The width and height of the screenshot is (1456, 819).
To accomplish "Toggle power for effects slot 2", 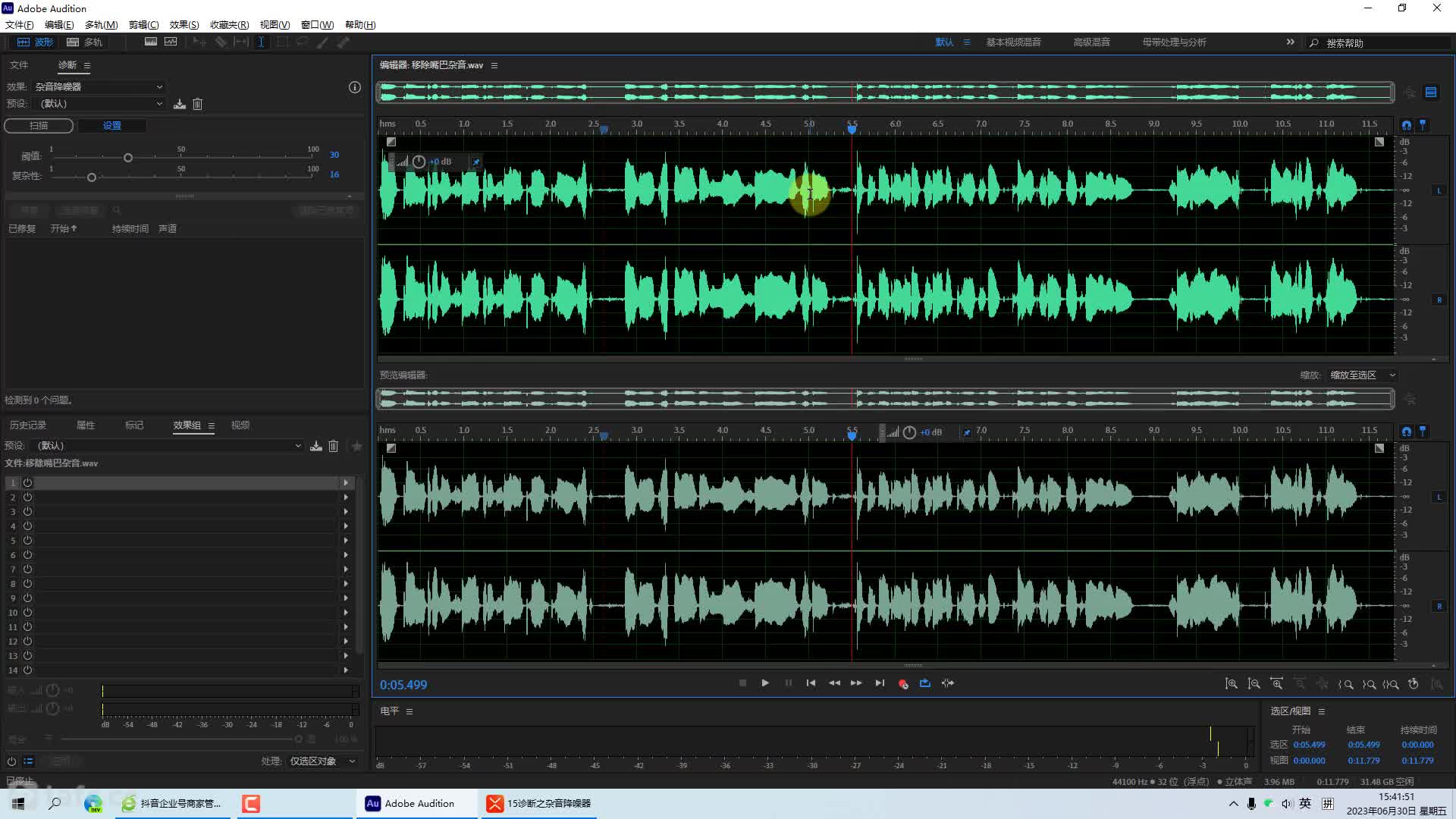I will tap(27, 497).
